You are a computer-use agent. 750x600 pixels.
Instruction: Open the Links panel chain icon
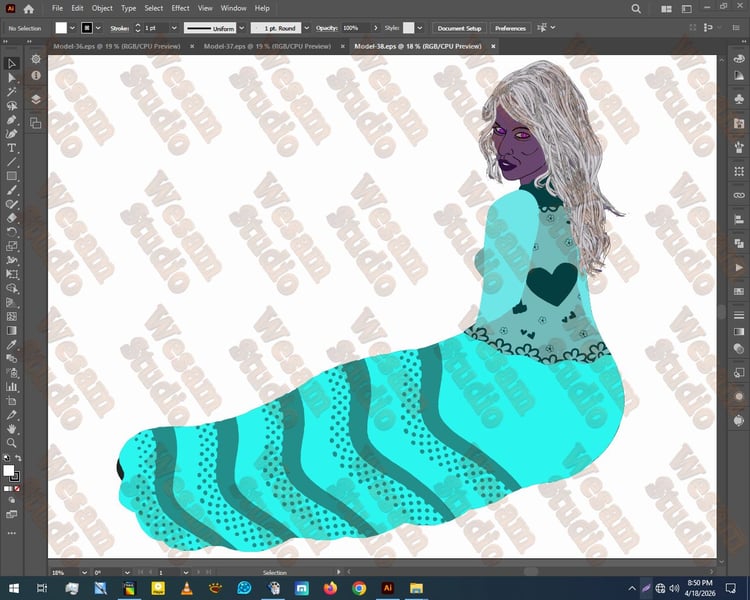pos(739,195)
